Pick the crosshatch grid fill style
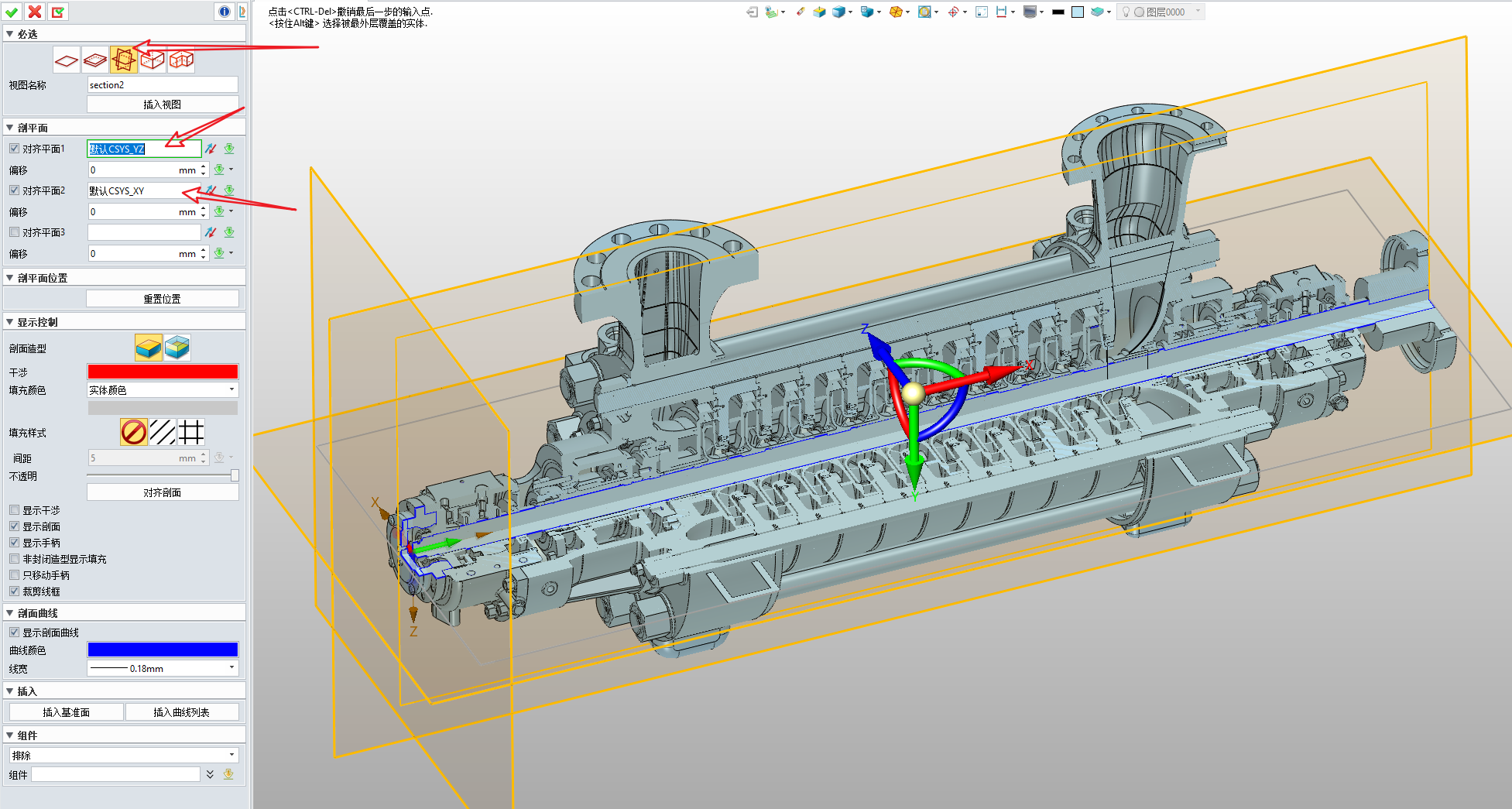Screen dimensions: 1512x809 point(191,432)
